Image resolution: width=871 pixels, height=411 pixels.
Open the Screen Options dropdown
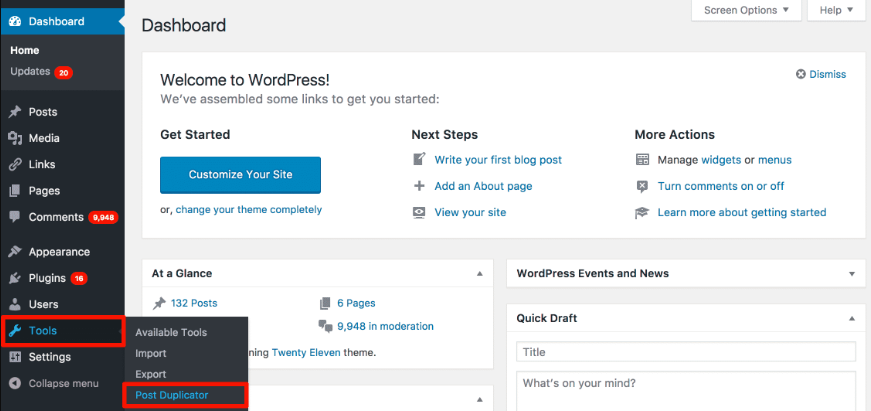point(746,10)
